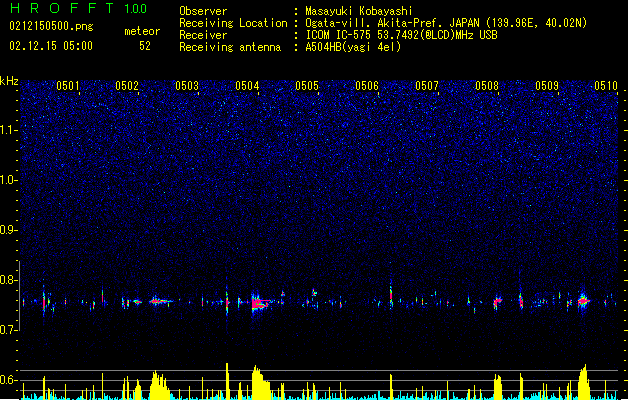Click the 0.6 kHz axis label
Screen dimensions: 629x400
(x=9, y=380)
